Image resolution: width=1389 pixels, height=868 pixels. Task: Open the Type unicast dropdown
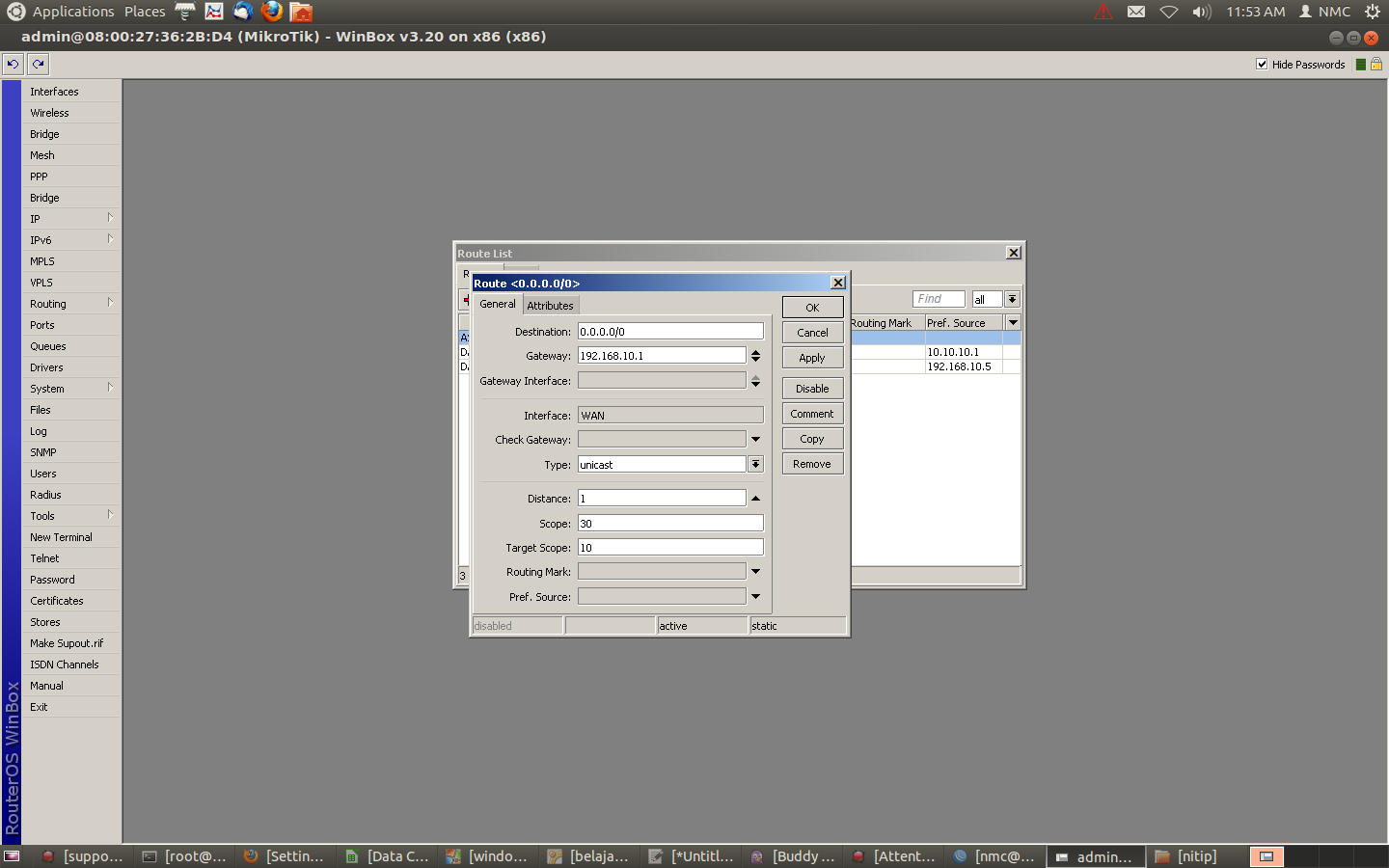click(x=755, y=465)
